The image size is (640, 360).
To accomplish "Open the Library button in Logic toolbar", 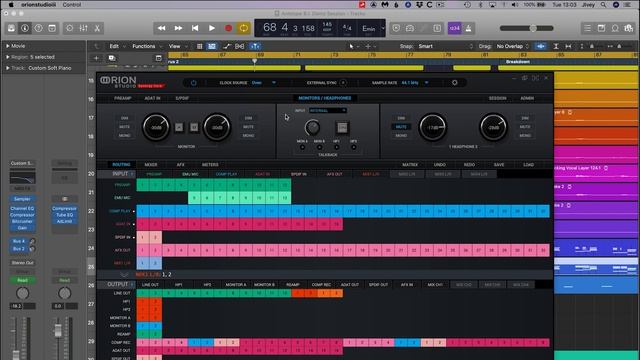I will point(11,28).
